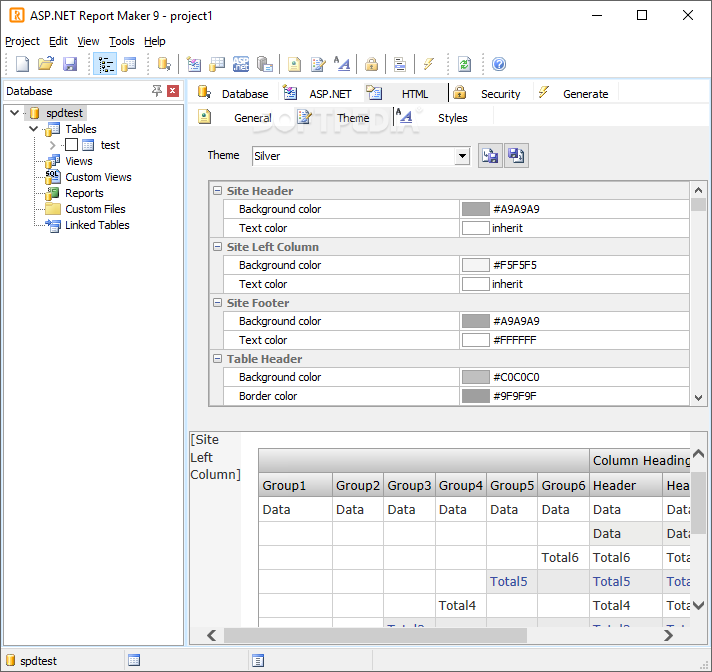Click the synchronize refresh toolbar icon

465,64
